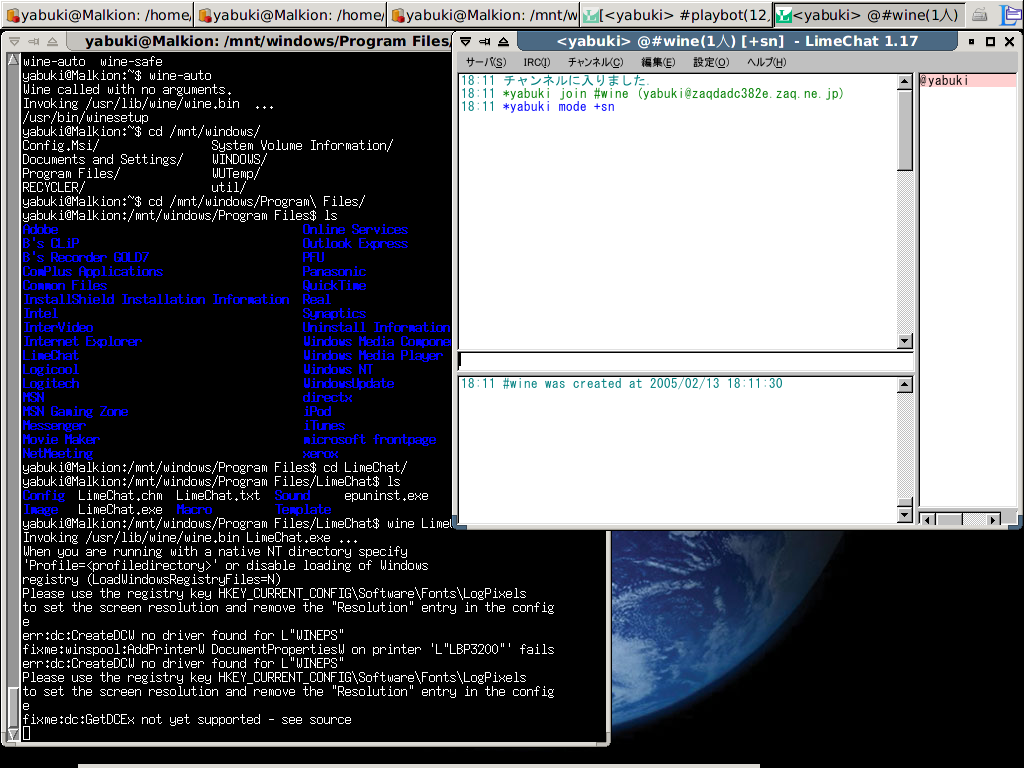Open the IRC(I) menu

pos(536,62)
